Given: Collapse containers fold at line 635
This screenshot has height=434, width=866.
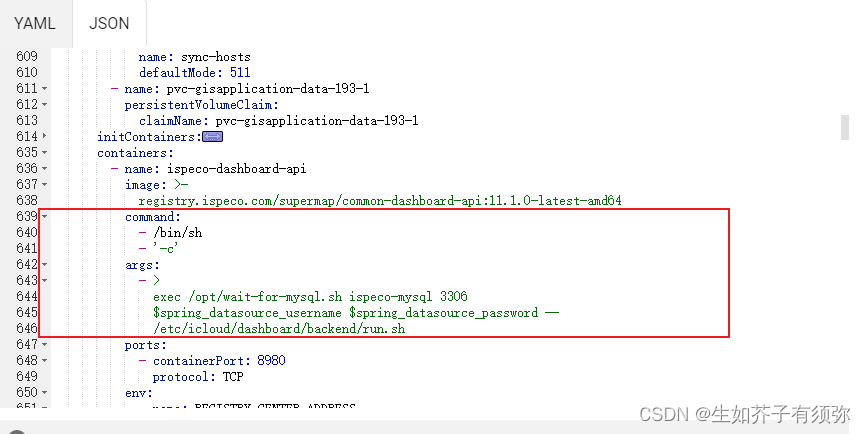Looking at the screenshot, I should [x=44, y=152].
